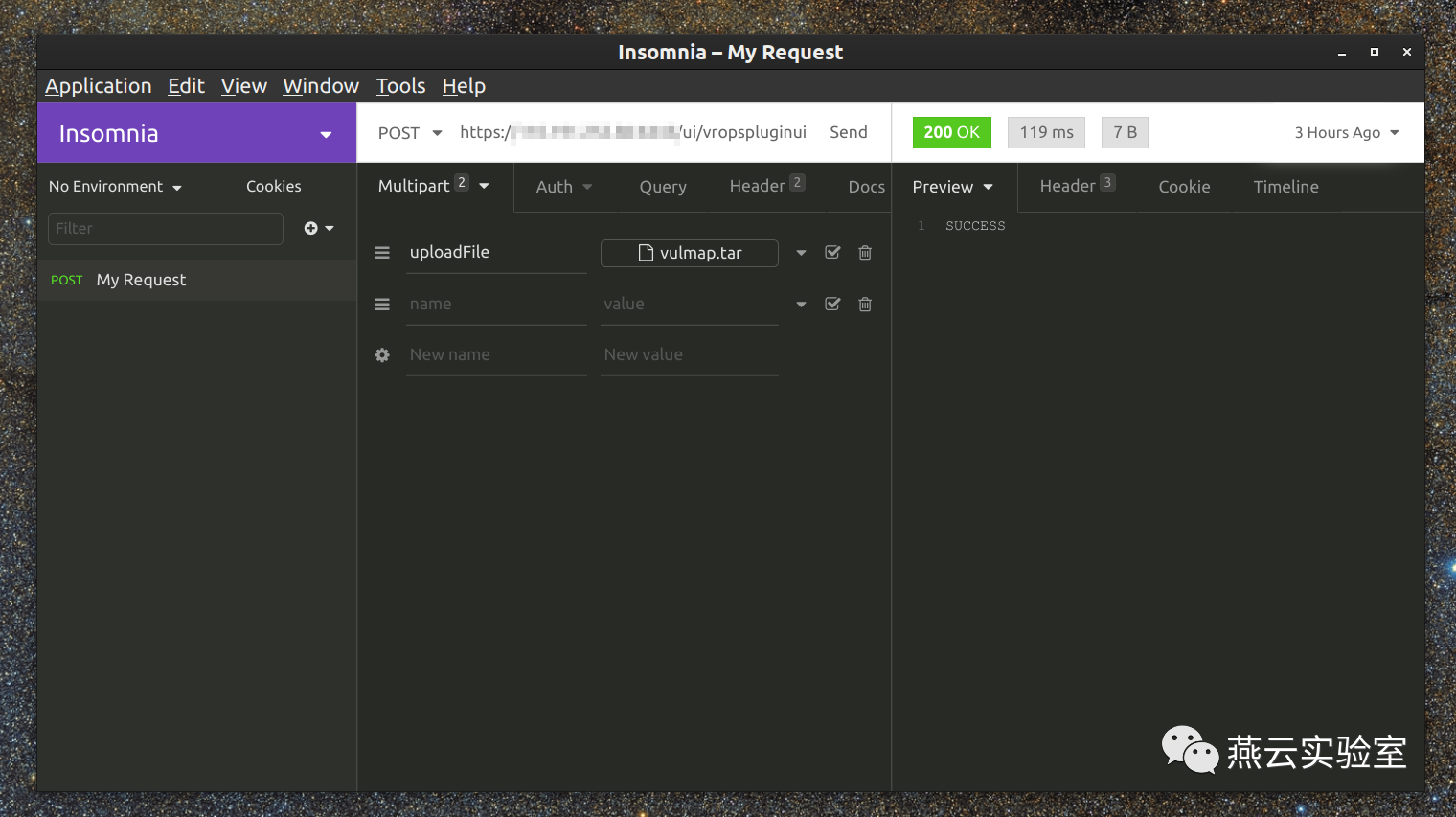Click the 200 OK status tag
The height and width of the screenshot is (817, 1456).
[x=952, y=132]
